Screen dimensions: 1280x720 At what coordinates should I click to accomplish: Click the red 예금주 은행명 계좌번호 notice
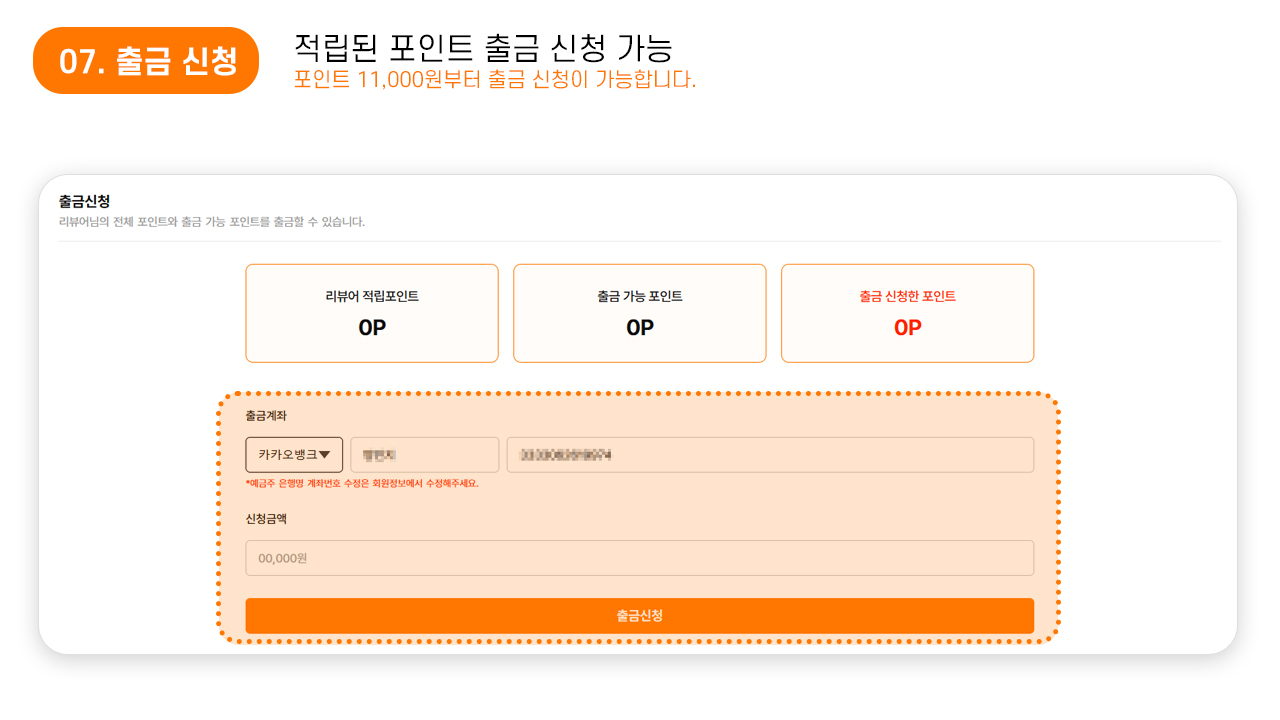tap(362, 483)
